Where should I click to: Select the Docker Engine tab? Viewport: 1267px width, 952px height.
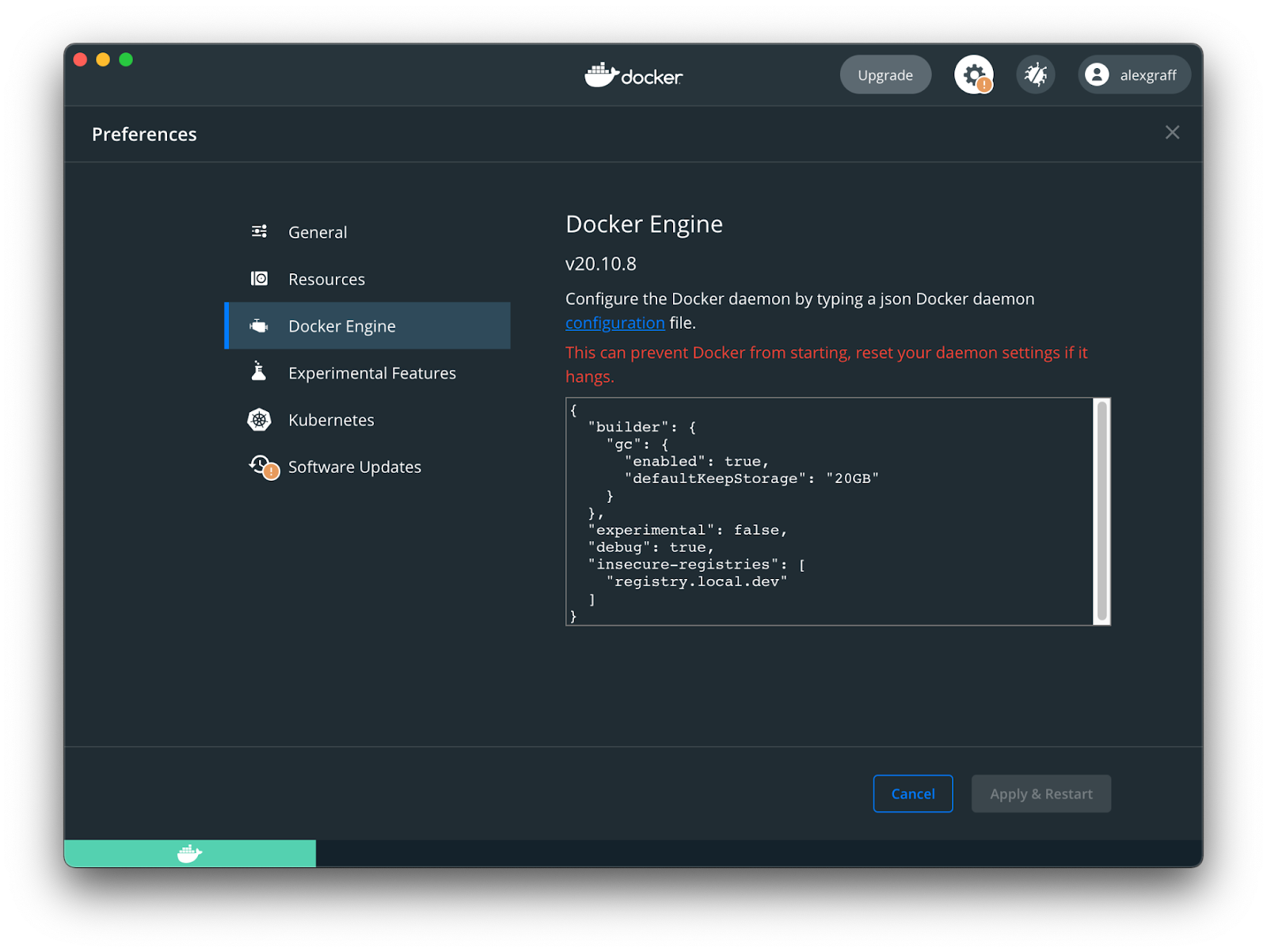point(367,326)
